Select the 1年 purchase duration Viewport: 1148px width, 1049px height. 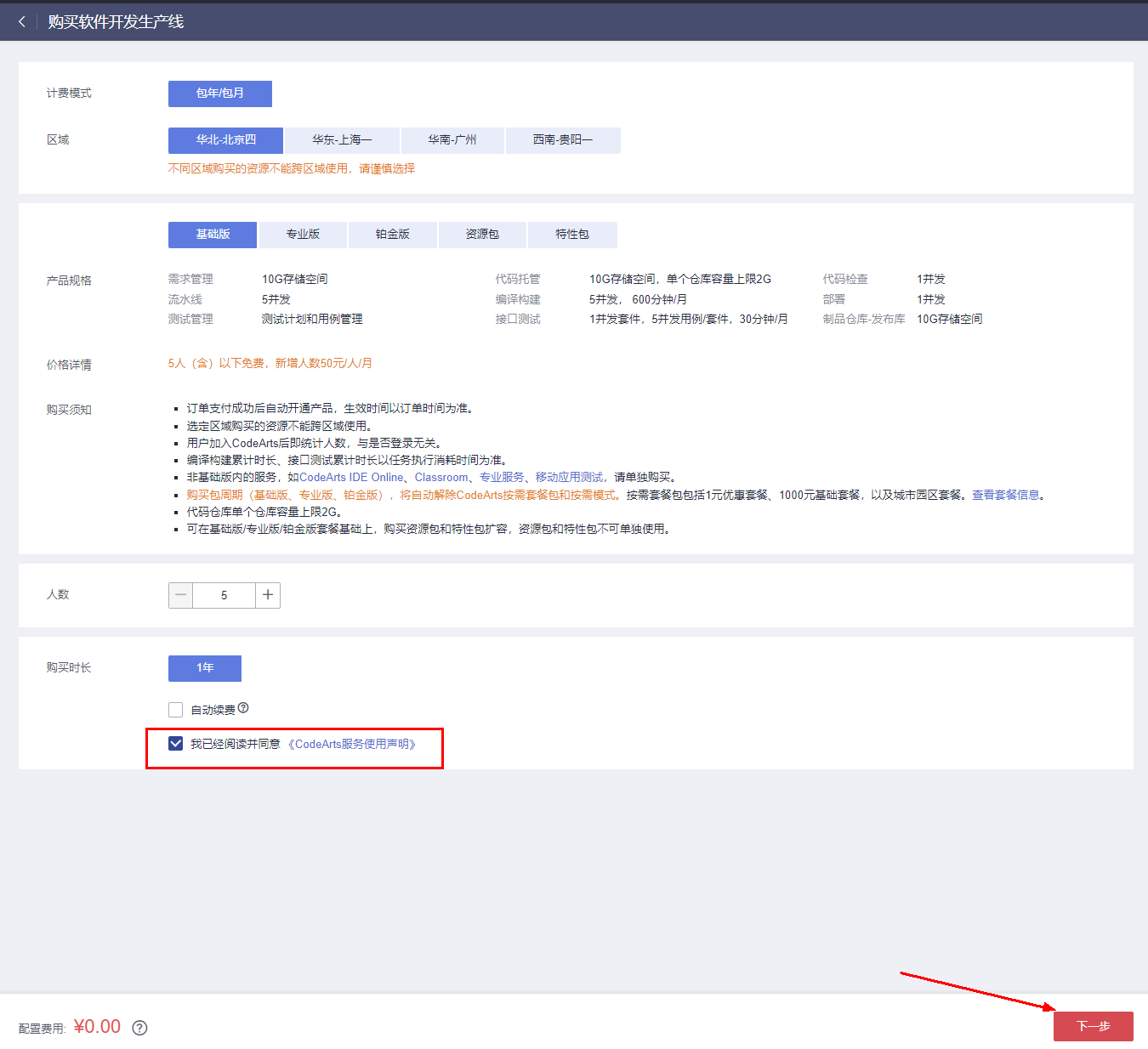(x=205, y=668)
